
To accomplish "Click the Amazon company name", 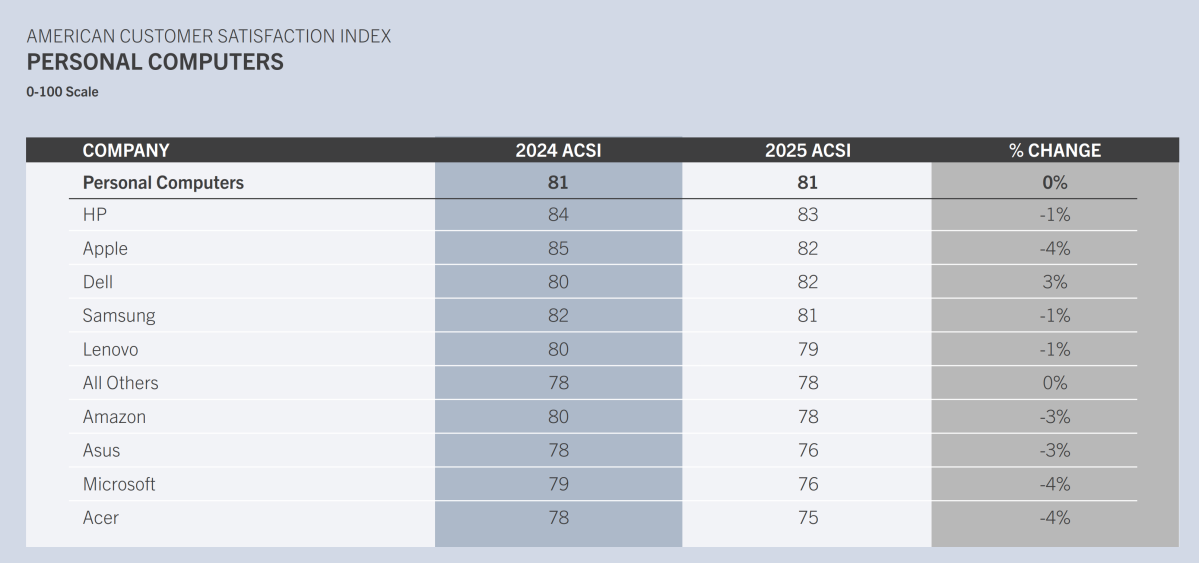I will (x=114, y=417).
